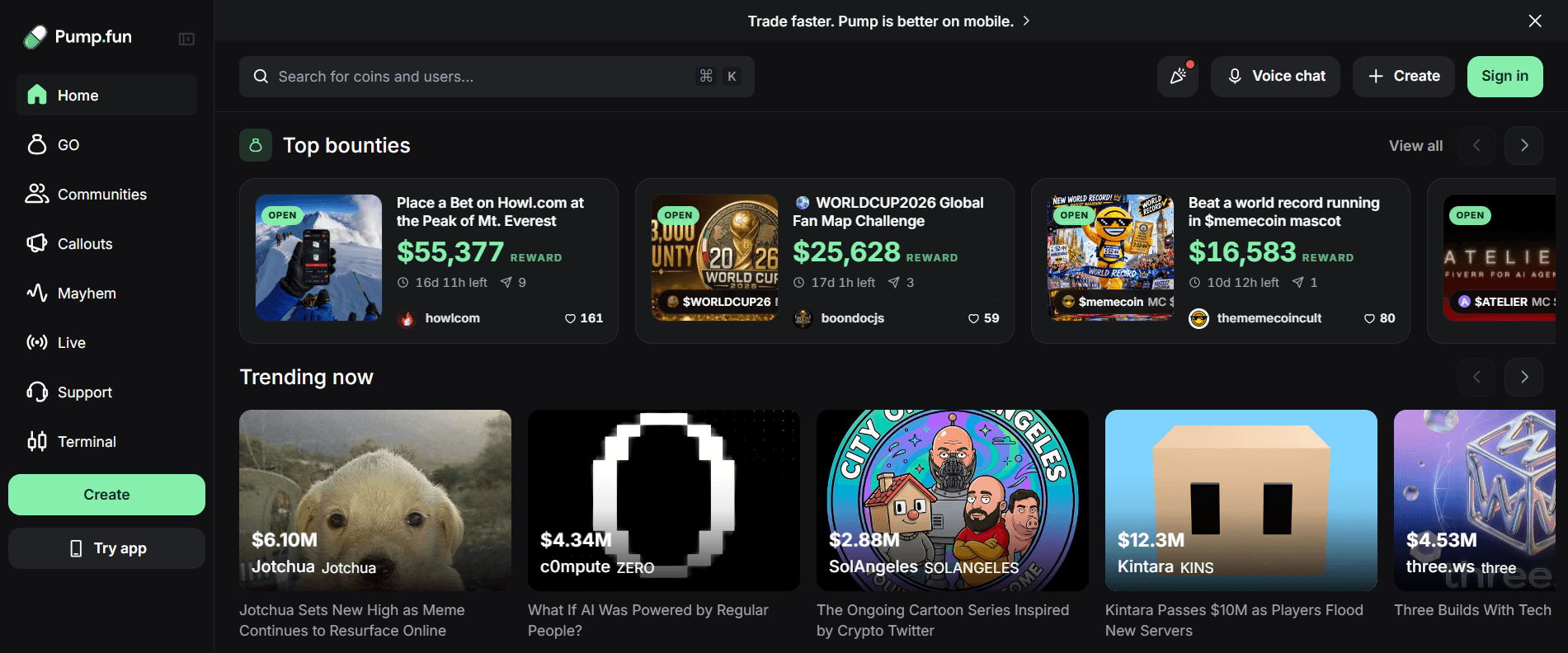Open GO in the sidebar
Image resolution: width=1568 pixels, height=653 pixels.
106,144
